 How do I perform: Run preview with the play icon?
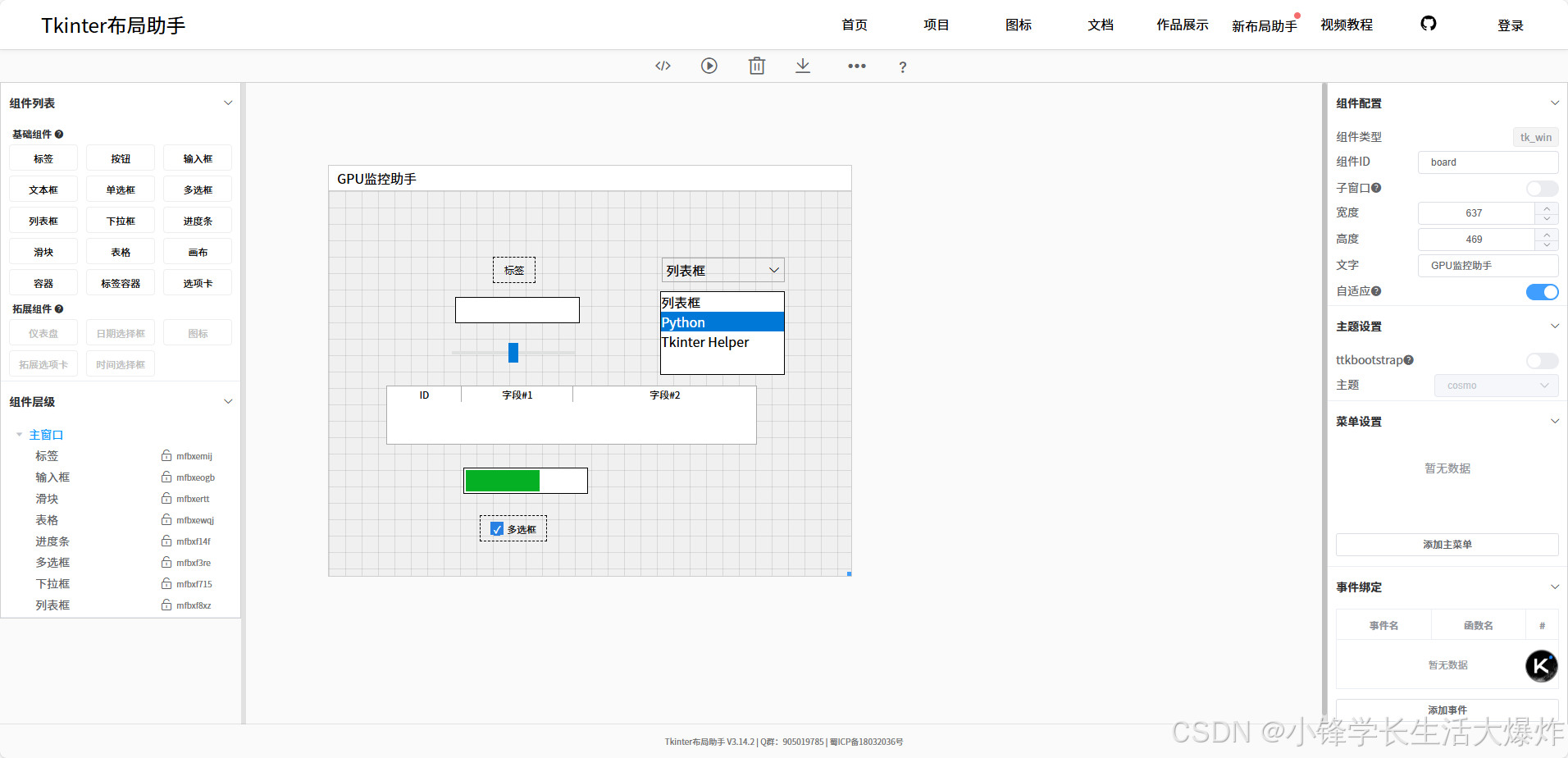[x=709, y=66]
